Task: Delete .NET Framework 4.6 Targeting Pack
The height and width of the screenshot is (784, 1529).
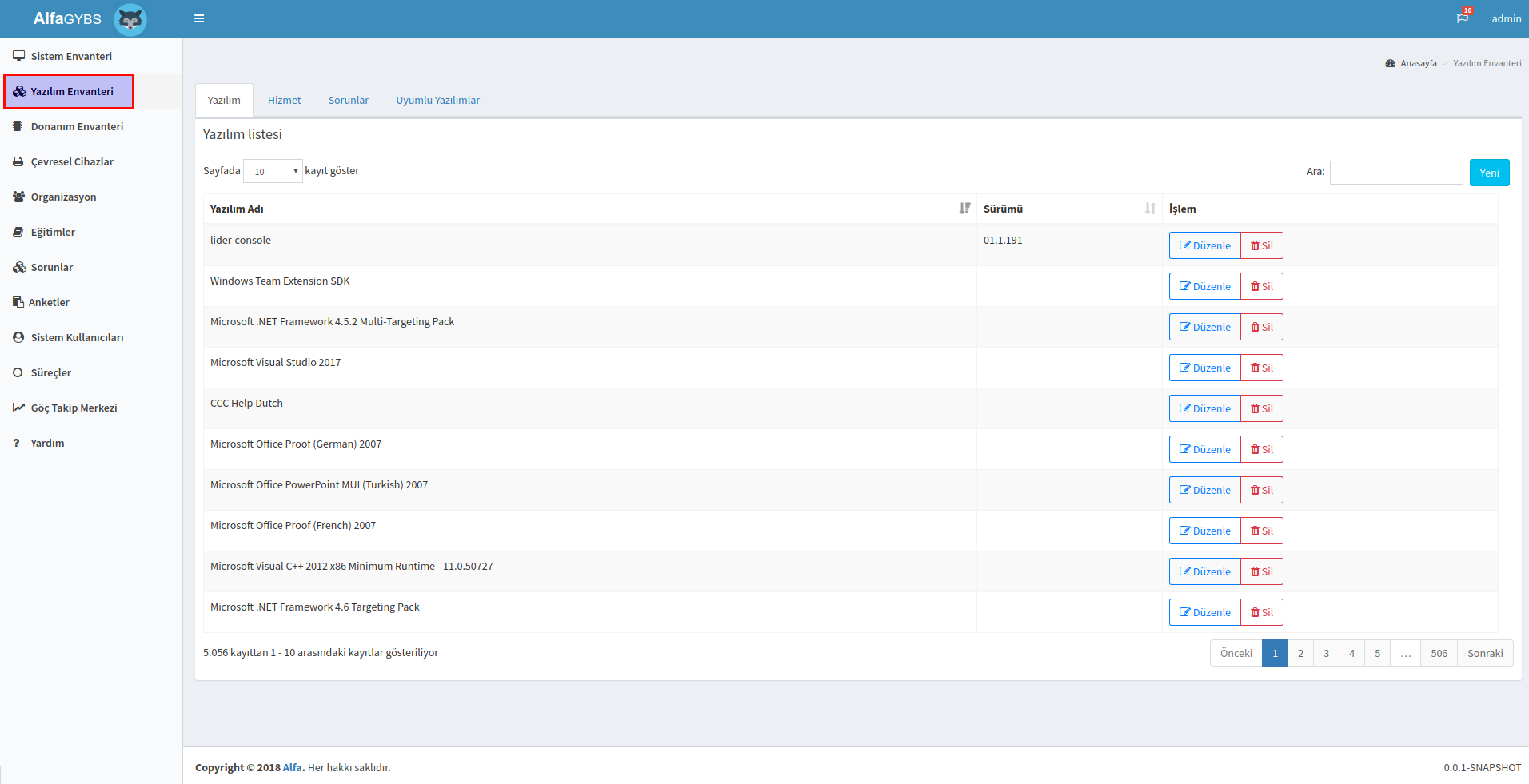Action: point(1262,612)
